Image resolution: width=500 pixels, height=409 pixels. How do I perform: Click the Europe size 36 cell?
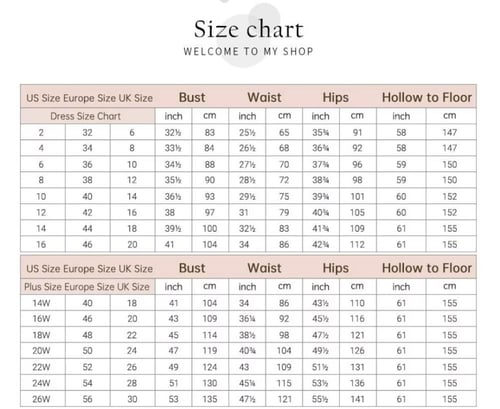(x=87, y=164)
